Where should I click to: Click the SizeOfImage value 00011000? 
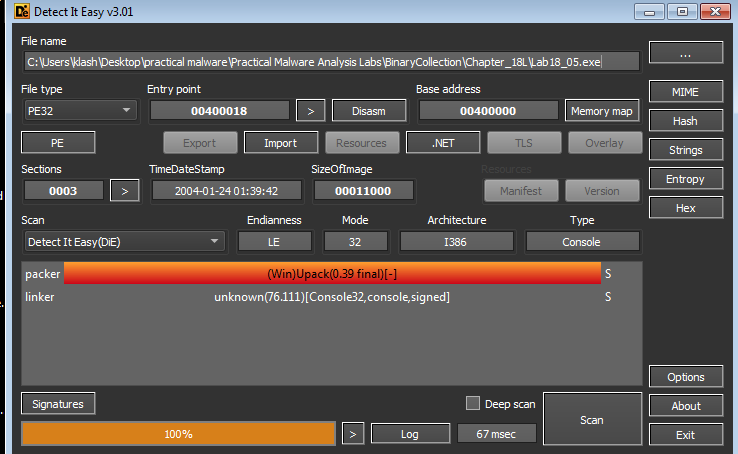point(363,191)
